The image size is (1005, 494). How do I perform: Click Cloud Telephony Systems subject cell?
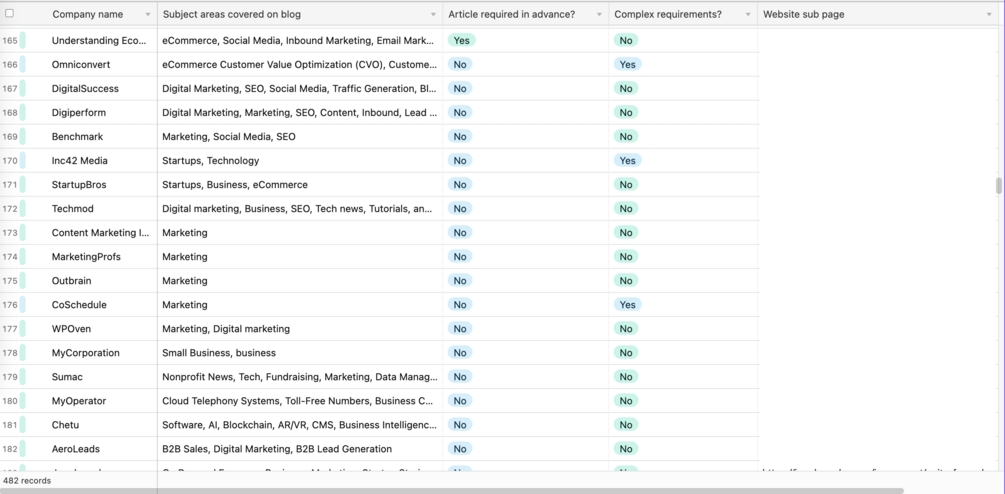pyautogui.click(x=300, y=400)
